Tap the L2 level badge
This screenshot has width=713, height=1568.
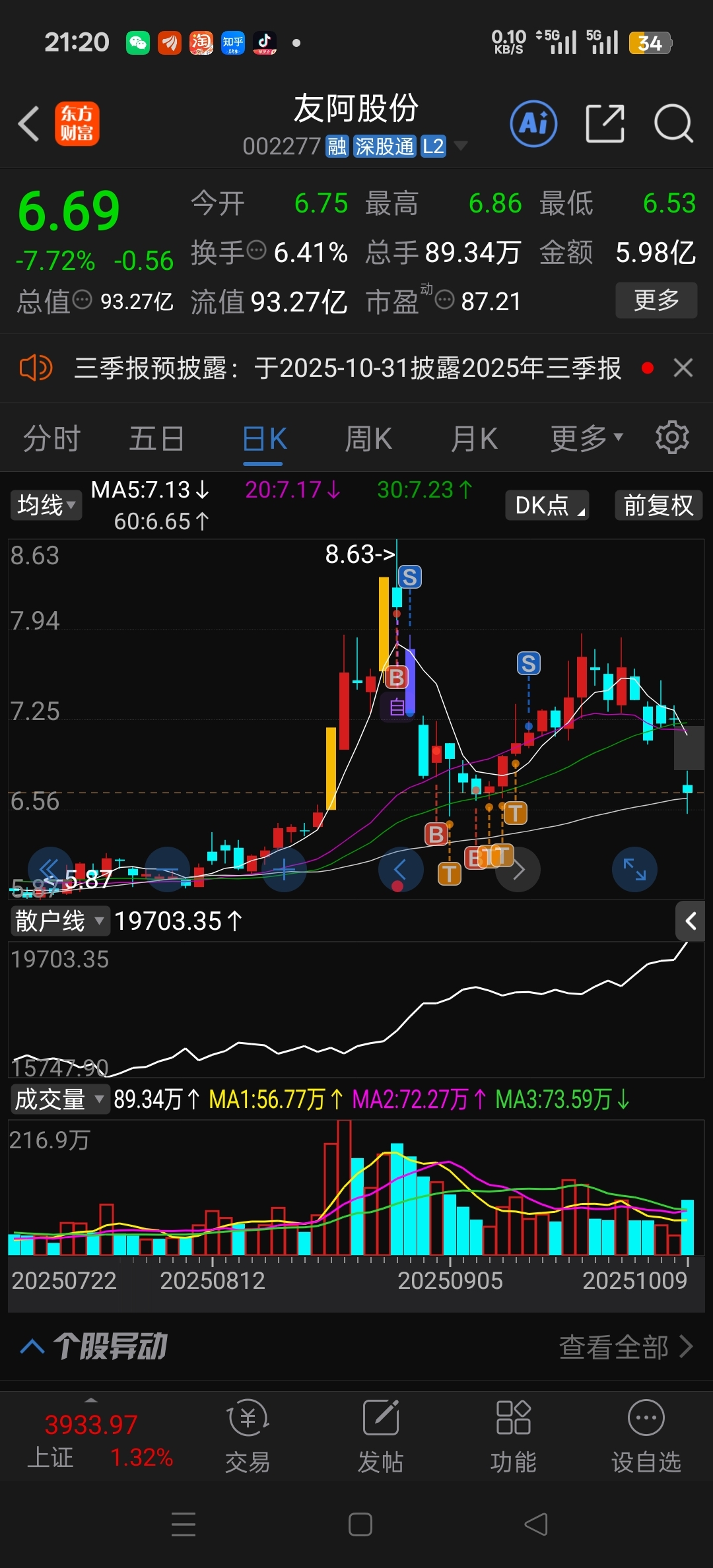click(x=433, y=146)
